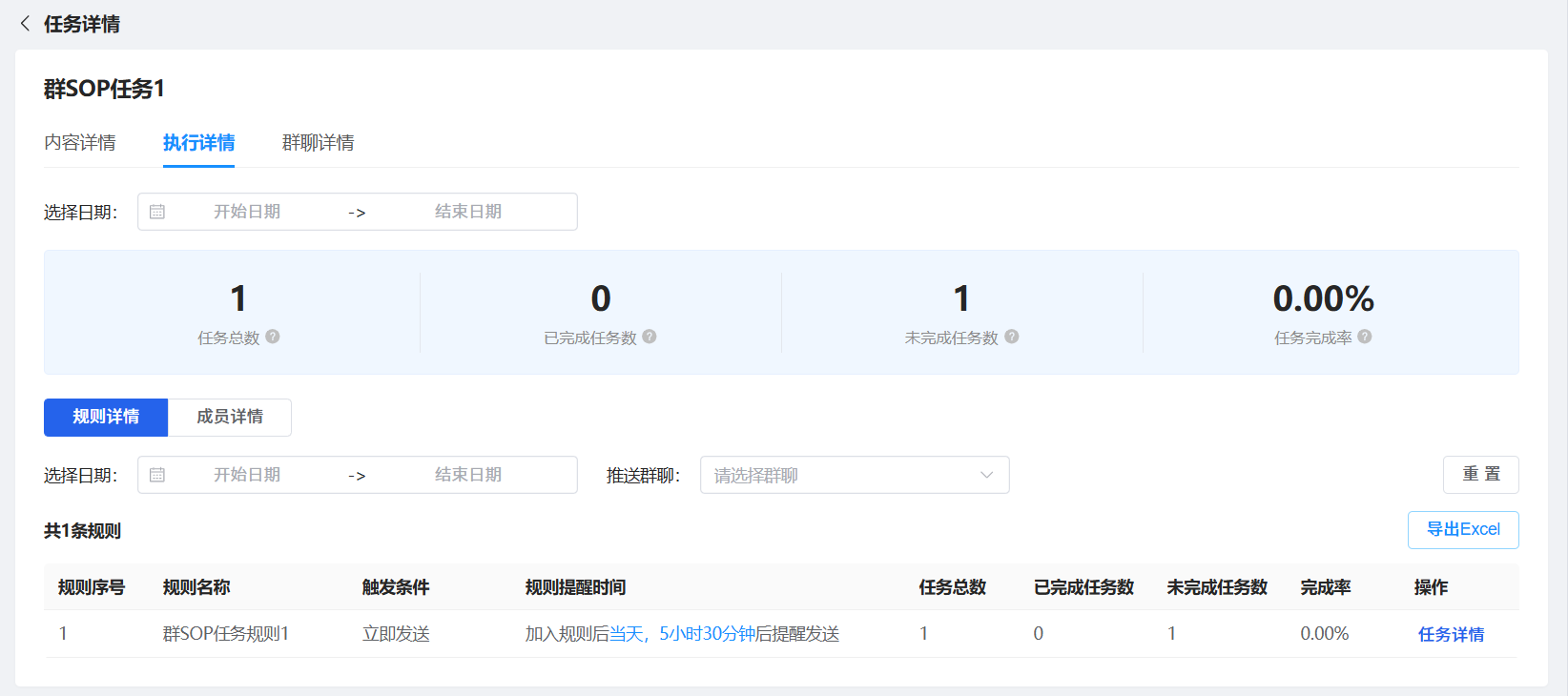The image size is (1568, 696).
Task: Click the calendar icon in top date picker
Action: click(x=157, y=212)
